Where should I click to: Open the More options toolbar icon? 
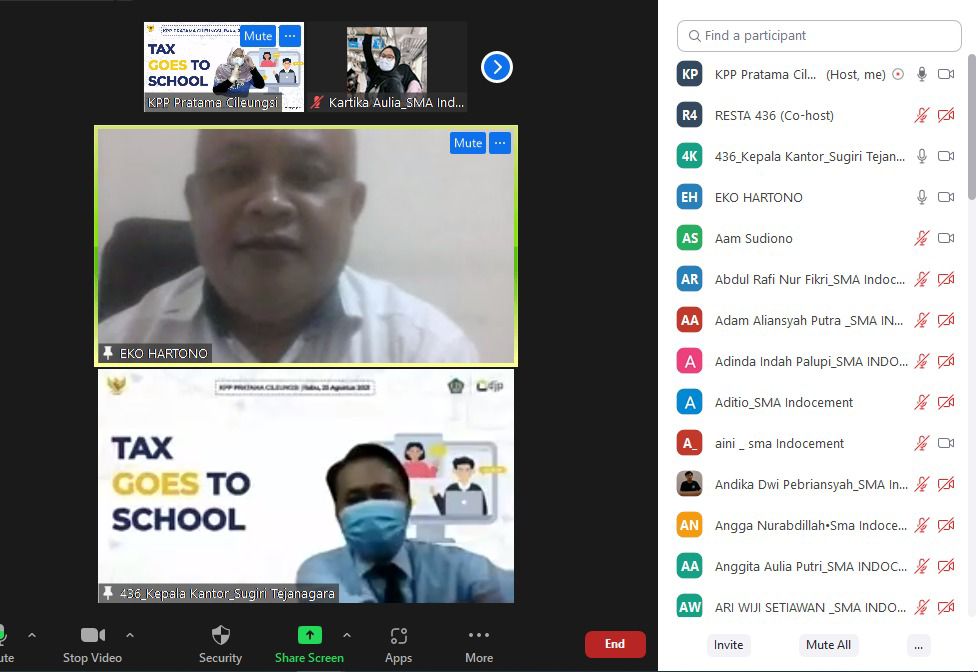pyautogui.click(x=479, y=636)
